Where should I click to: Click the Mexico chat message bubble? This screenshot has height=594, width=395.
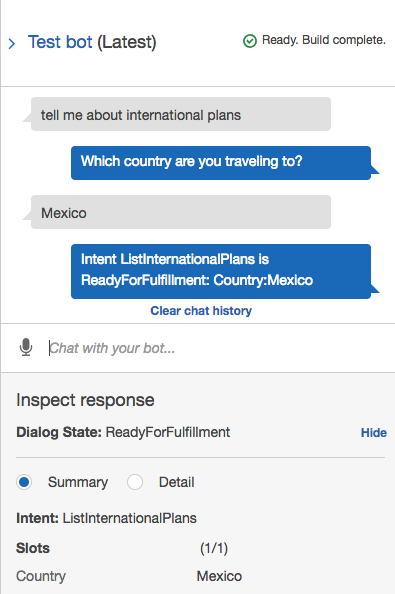[181, 212]
